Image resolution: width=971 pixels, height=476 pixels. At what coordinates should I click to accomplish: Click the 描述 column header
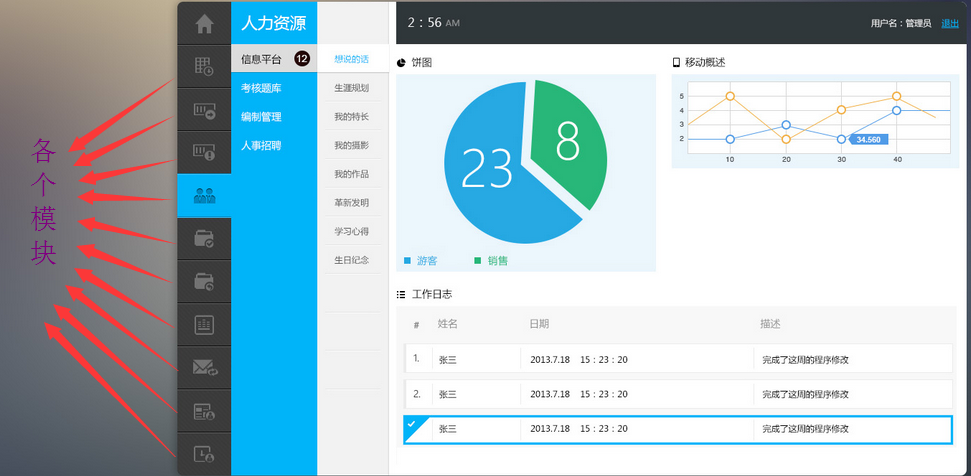pos(770,324)
